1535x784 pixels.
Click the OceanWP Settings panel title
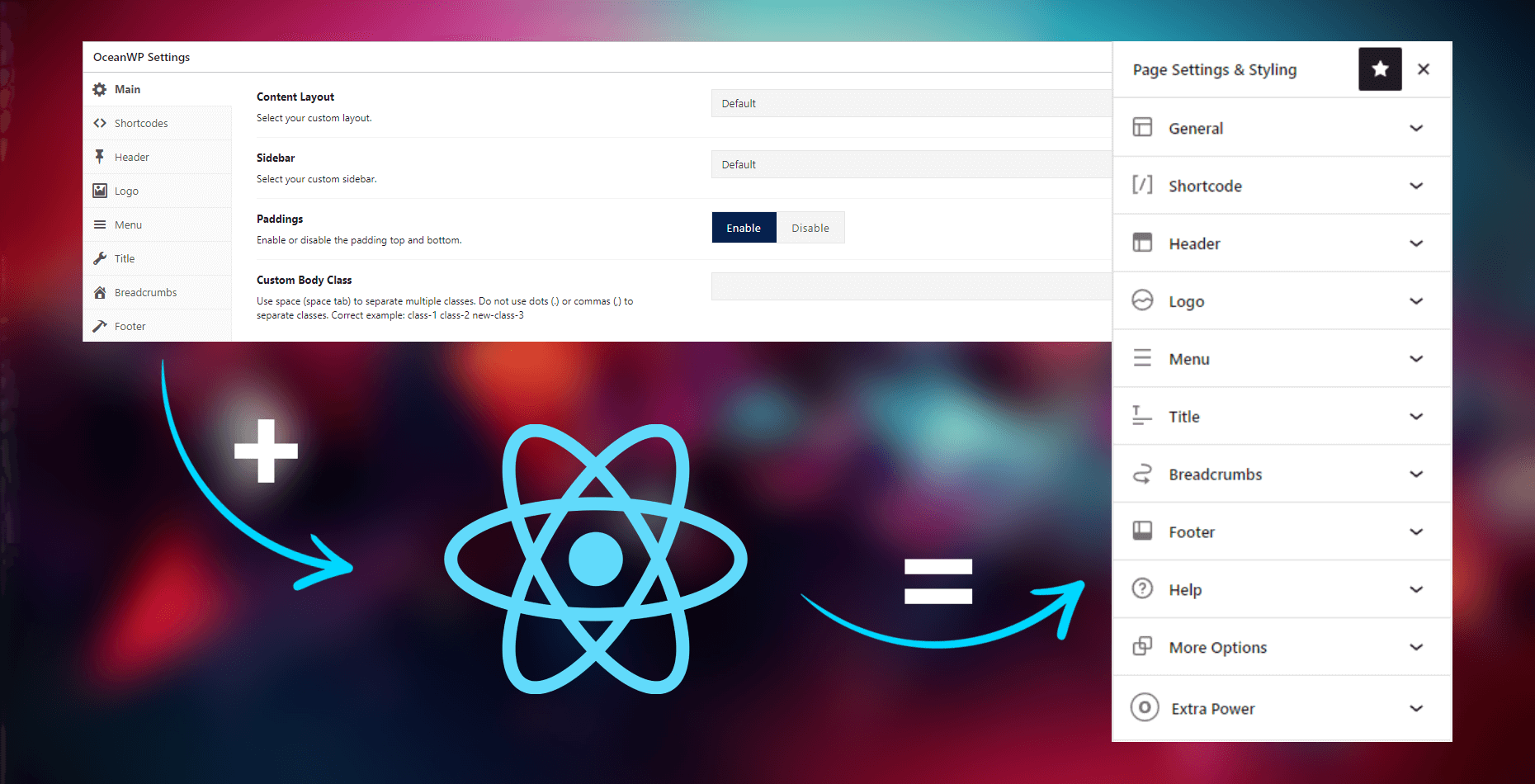(x=141, y=57)
